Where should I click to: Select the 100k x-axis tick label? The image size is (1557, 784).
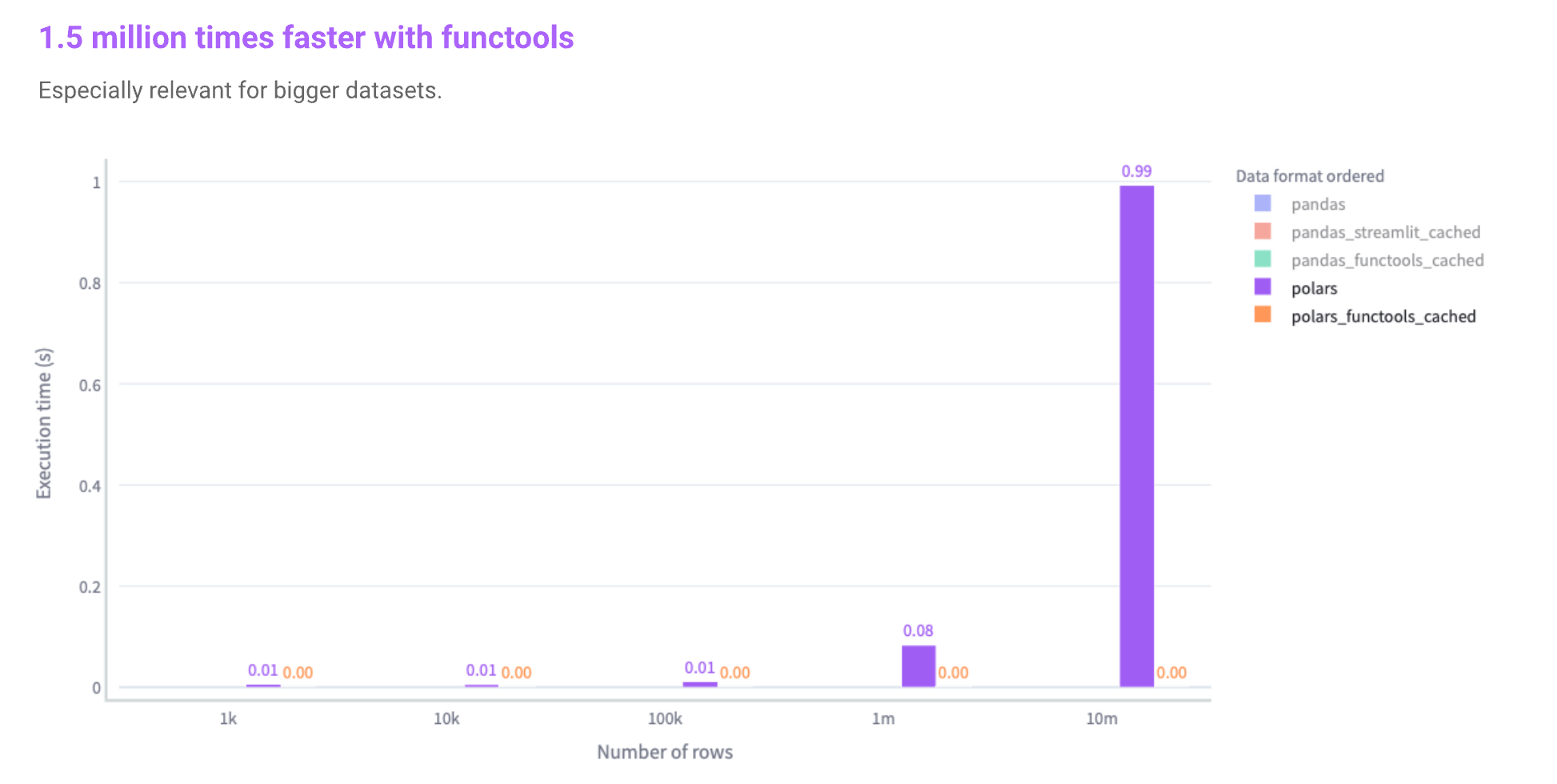click(664, 718)
